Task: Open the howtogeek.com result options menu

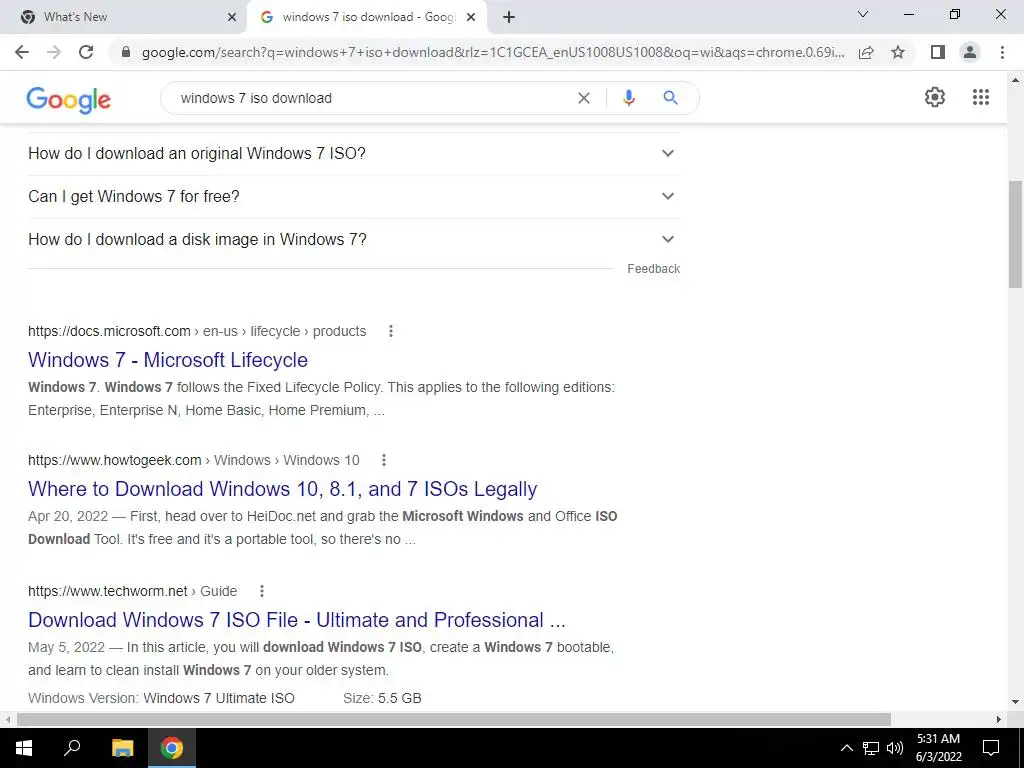Action: [x=384, y=460]
